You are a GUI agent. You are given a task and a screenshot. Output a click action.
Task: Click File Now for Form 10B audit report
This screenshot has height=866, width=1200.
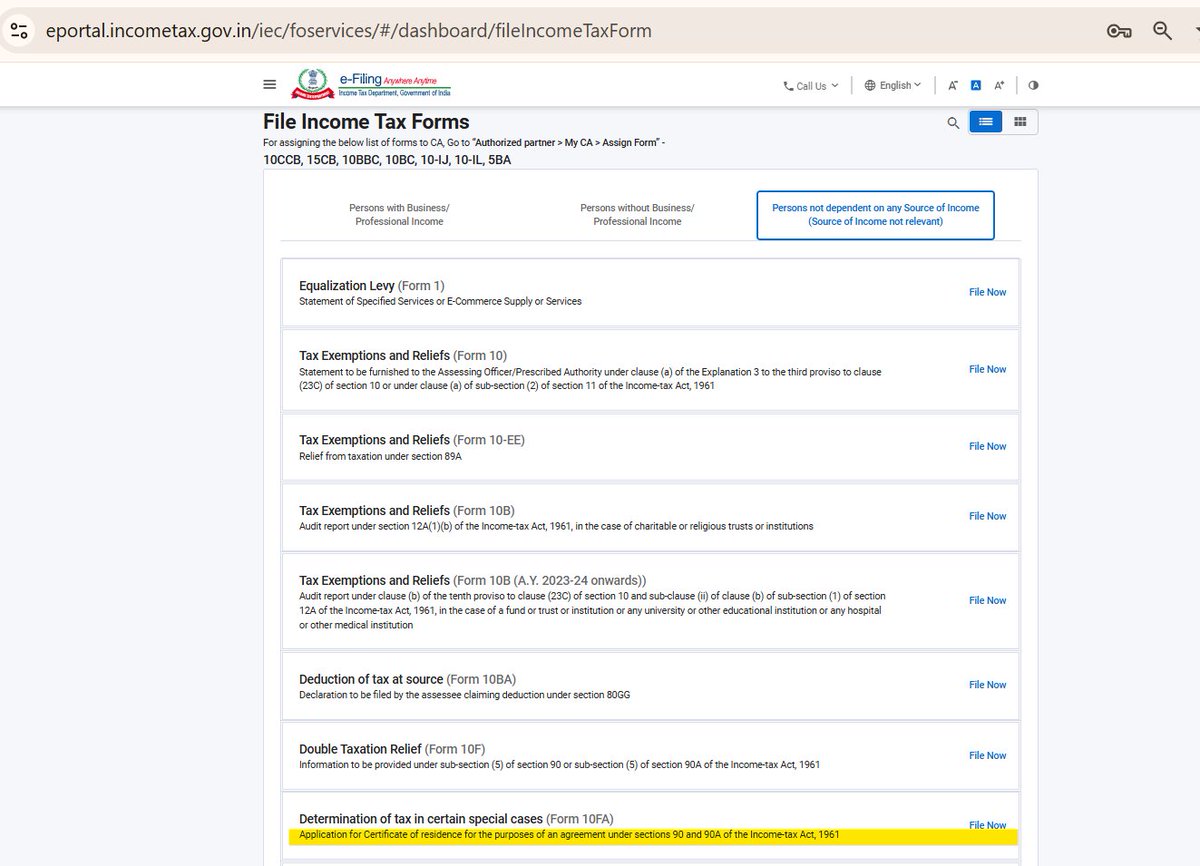click(x=987, y=516)
